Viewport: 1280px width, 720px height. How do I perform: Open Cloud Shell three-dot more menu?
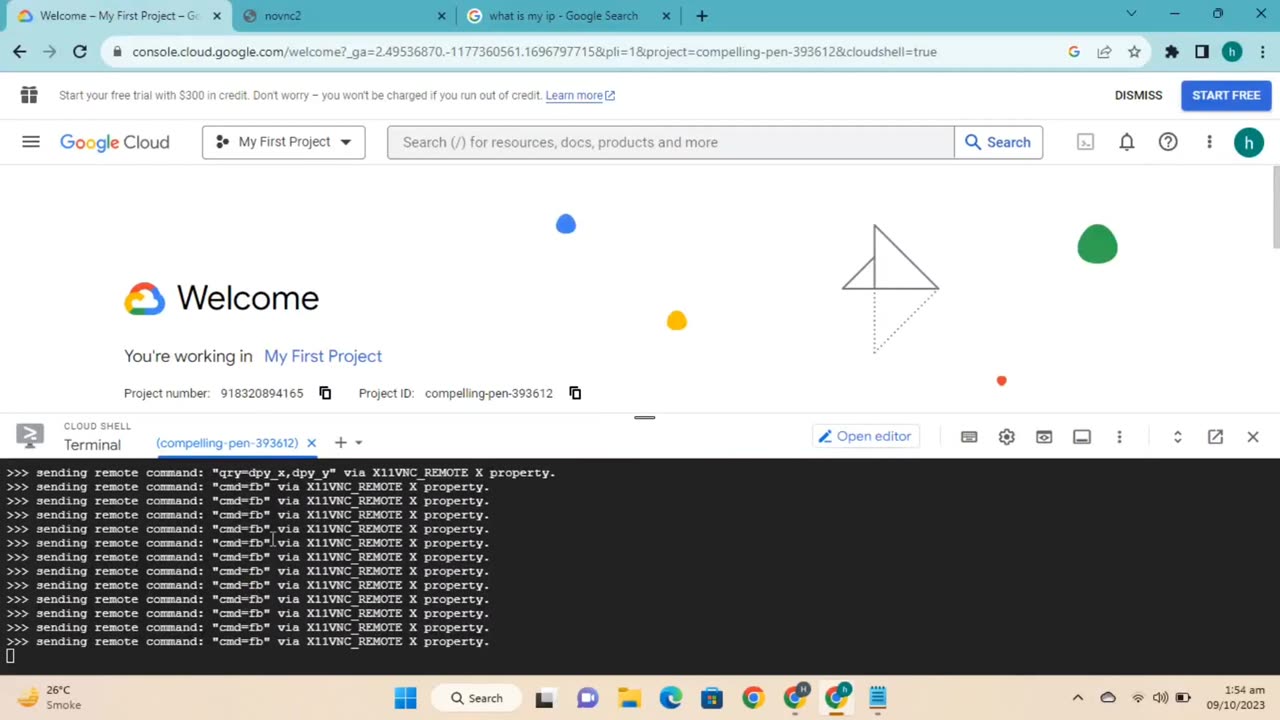(1119, 437)
